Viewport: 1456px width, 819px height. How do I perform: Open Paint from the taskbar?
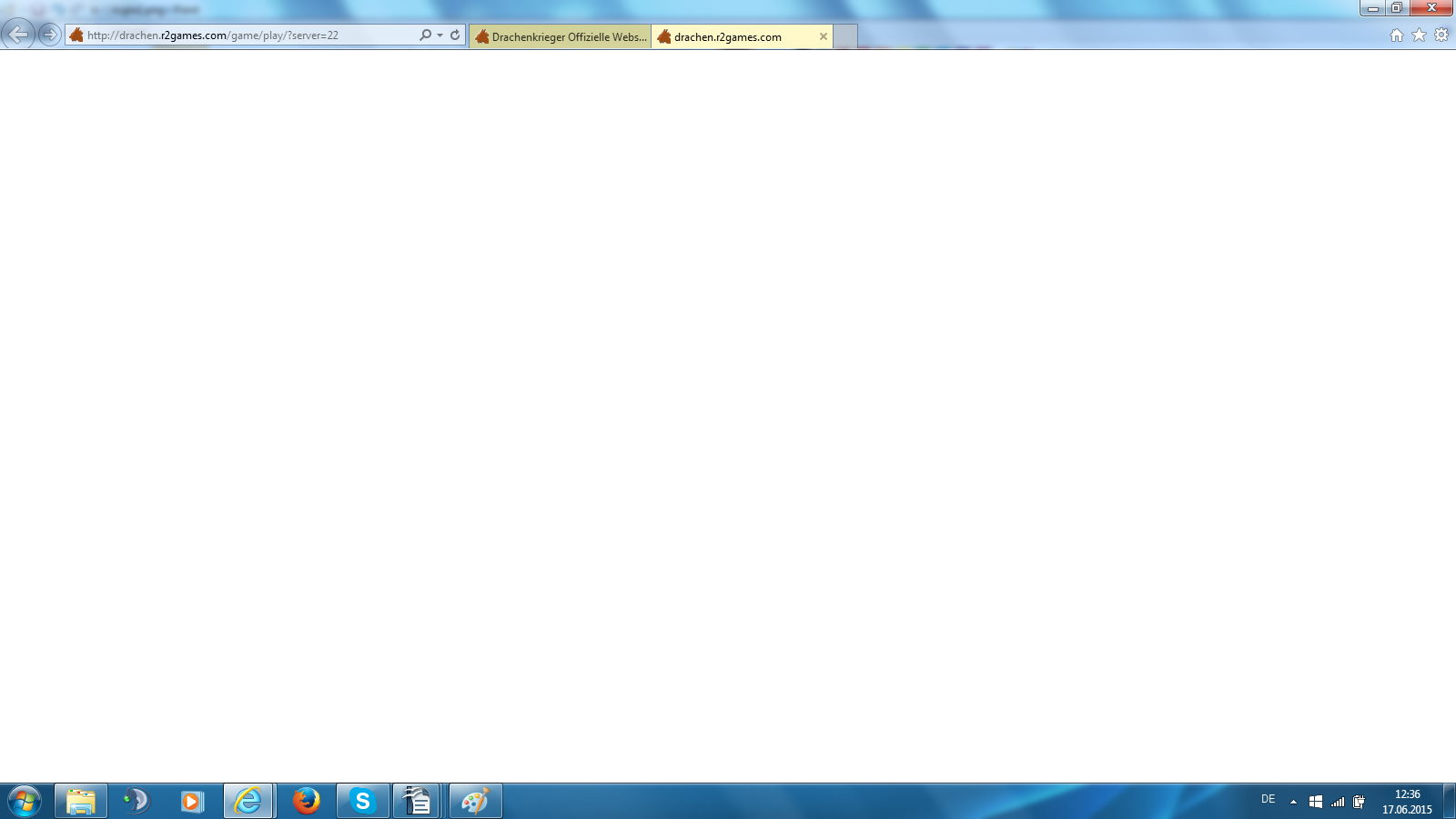tap(475, 801)
